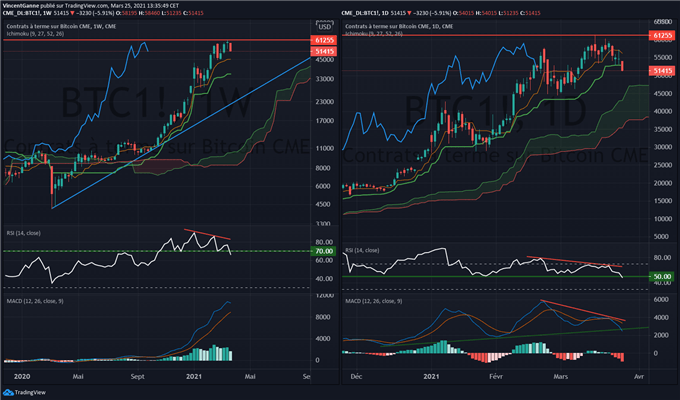Open the USD currency selector on weekly chart
680x400 pixels.
324,26
